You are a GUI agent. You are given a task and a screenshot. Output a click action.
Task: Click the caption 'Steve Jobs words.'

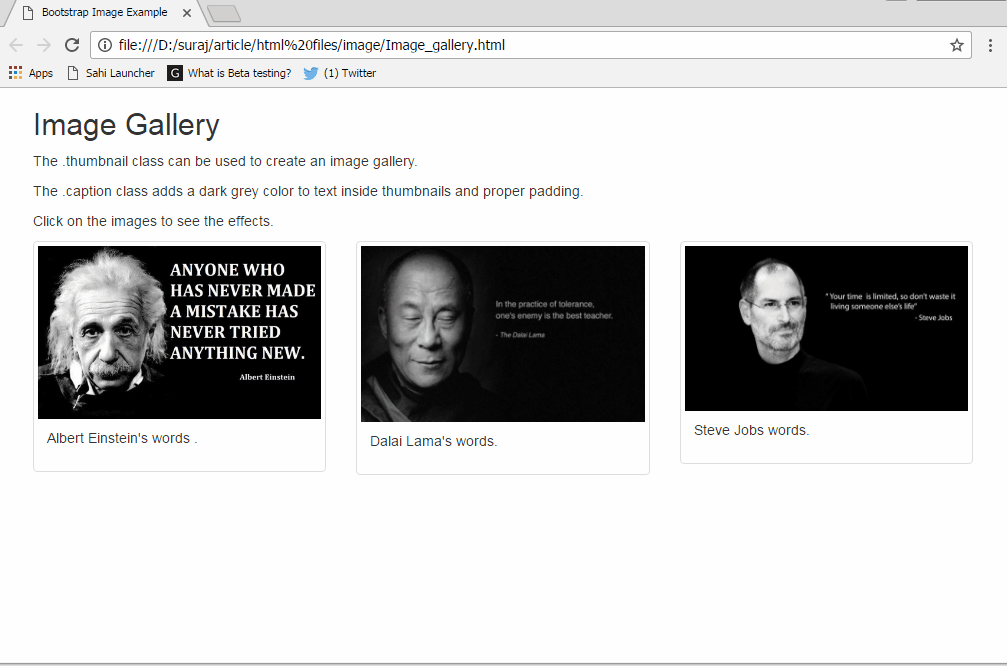pyautogui.click(x=751, y=430)
